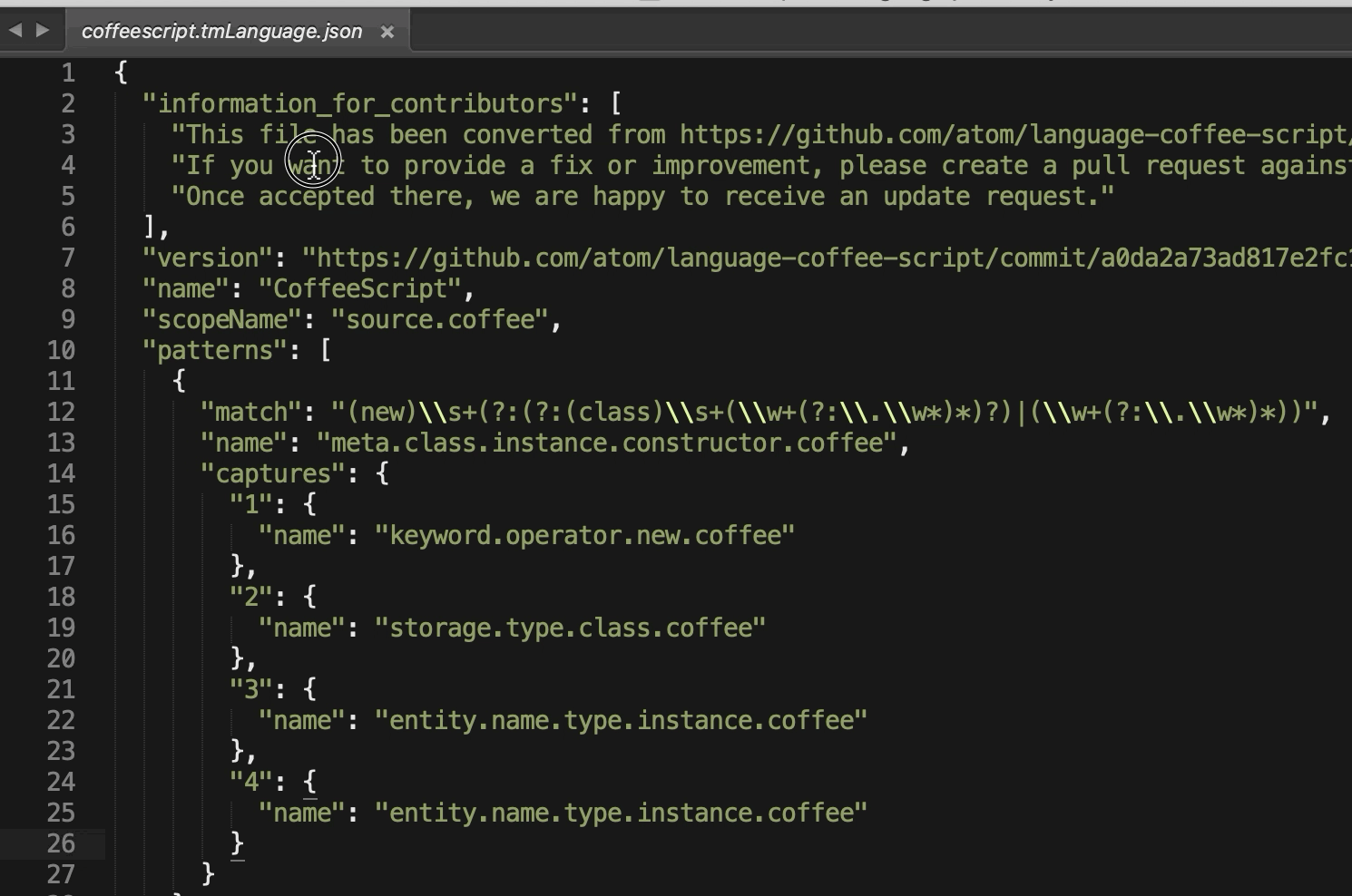Click "storage.type.class.coffee" string
This screenshot has width=1352, height=896.
[x=571, y=628]
